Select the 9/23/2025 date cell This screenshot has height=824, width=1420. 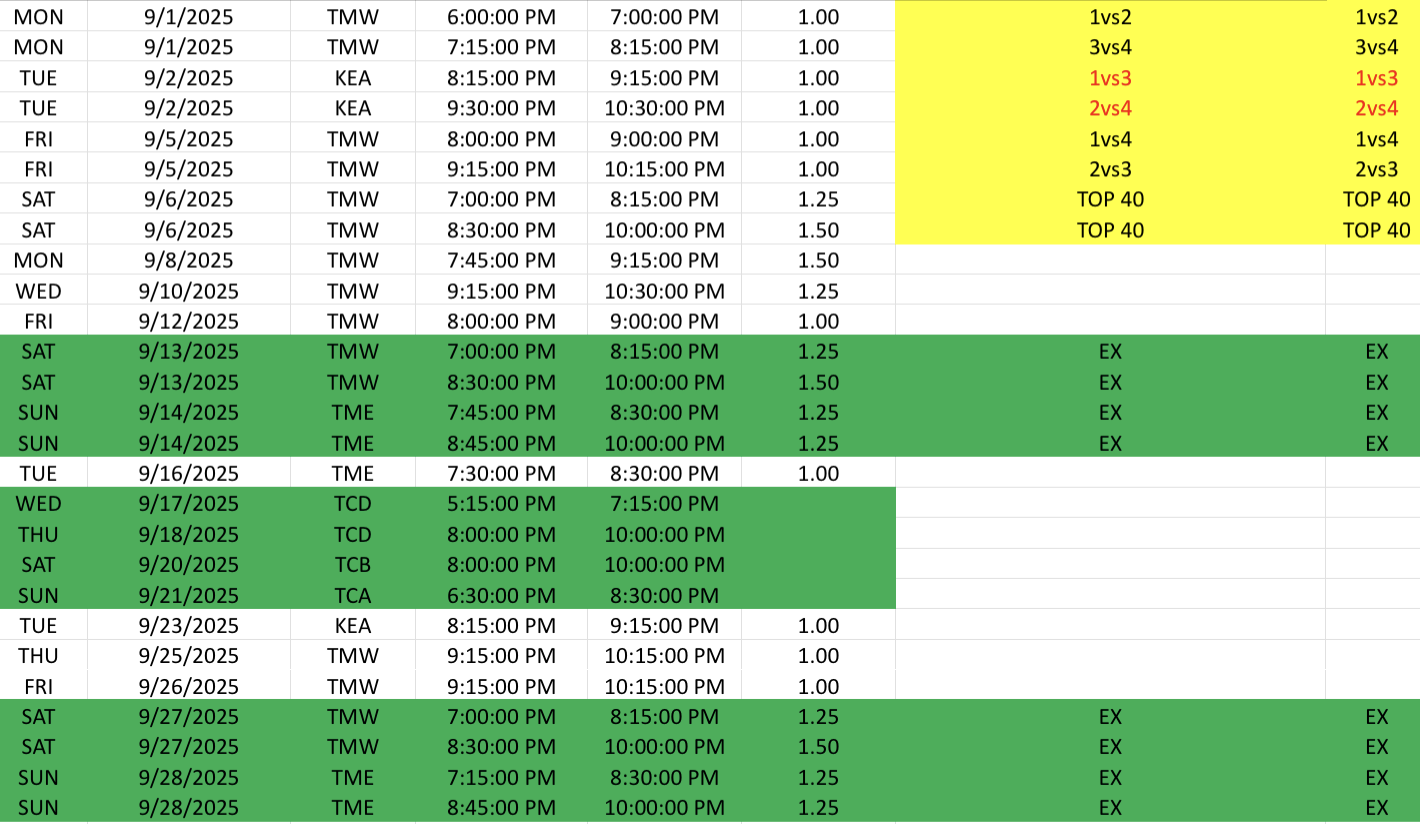tap(189, 625)
